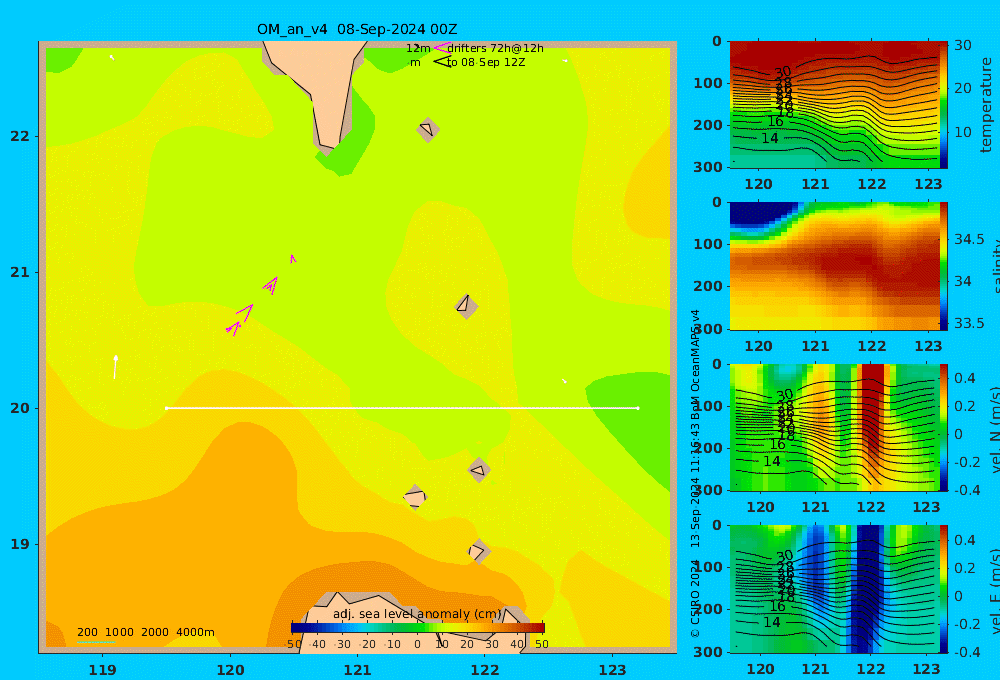Image resolution: width=1000 pixels, height=680 pixels.
Task: Click the eastward velocity section panel
Action: click(834, 589)
